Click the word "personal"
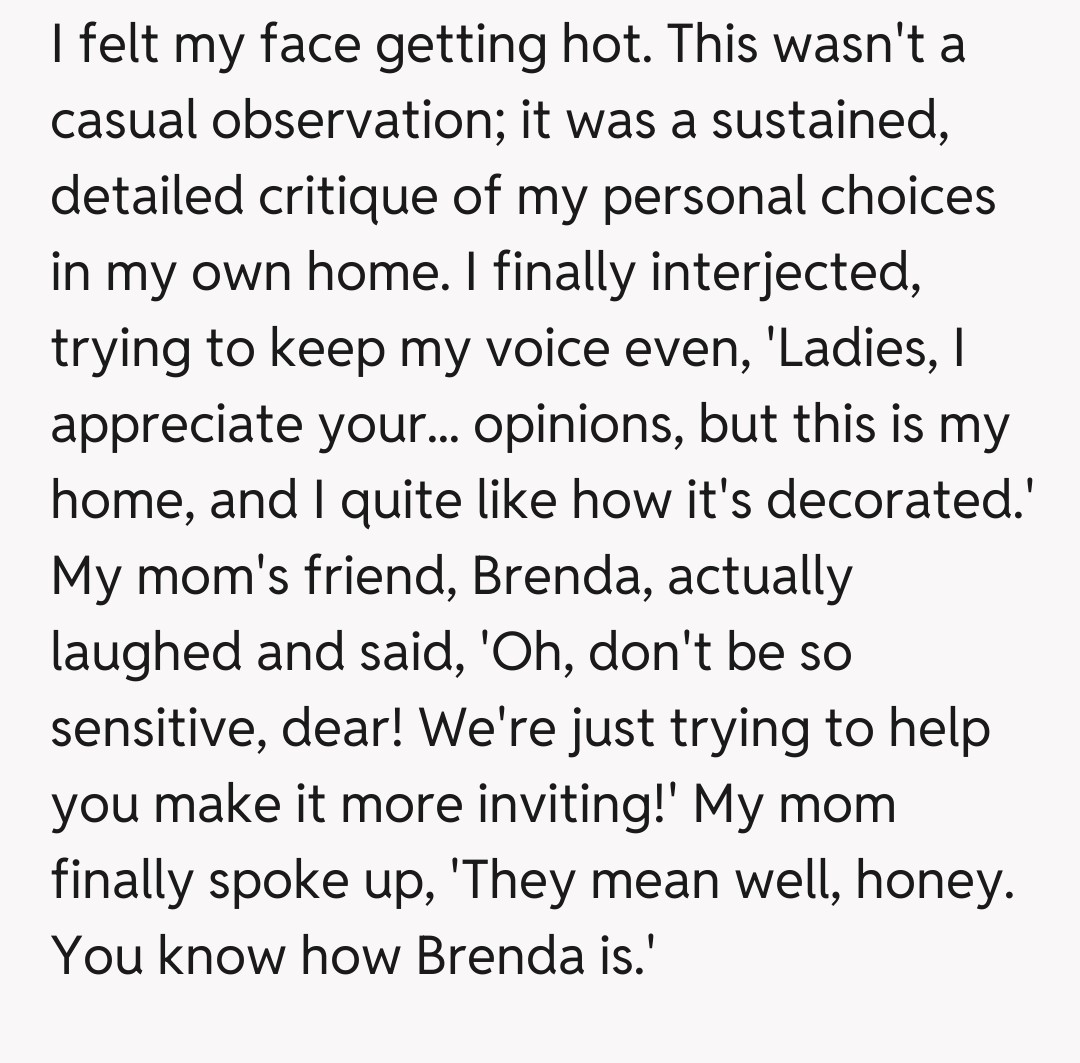1080x1063 pixels. 700,196
